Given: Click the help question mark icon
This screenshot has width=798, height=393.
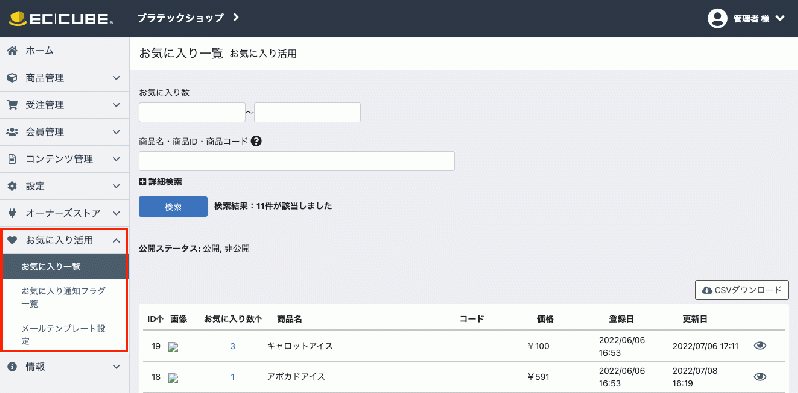Looking at the screenshot, I should click(256, 142).
